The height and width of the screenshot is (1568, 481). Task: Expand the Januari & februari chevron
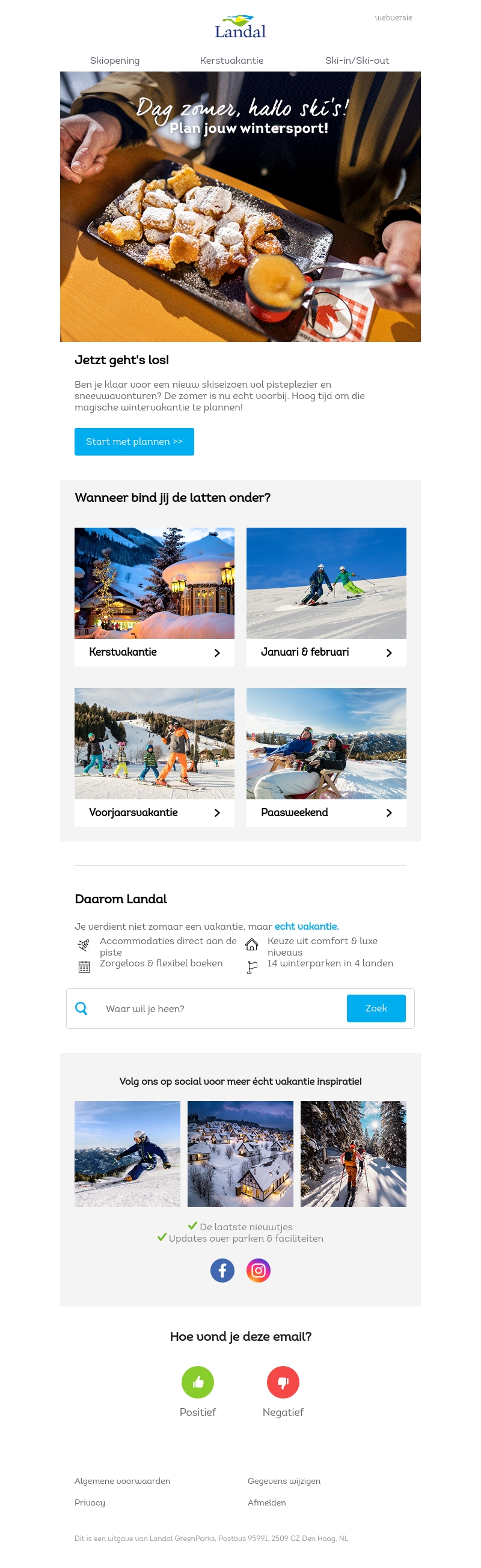point(389,653)
